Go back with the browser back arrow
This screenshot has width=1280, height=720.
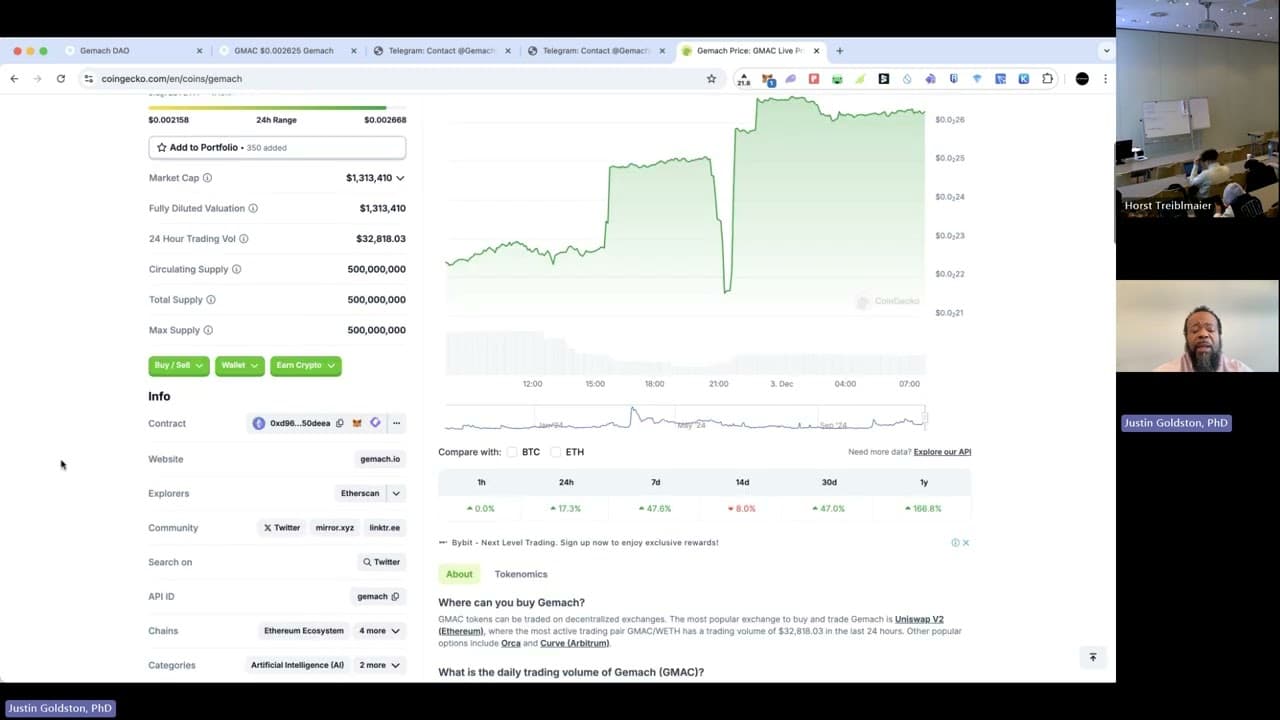coord(14,78)
